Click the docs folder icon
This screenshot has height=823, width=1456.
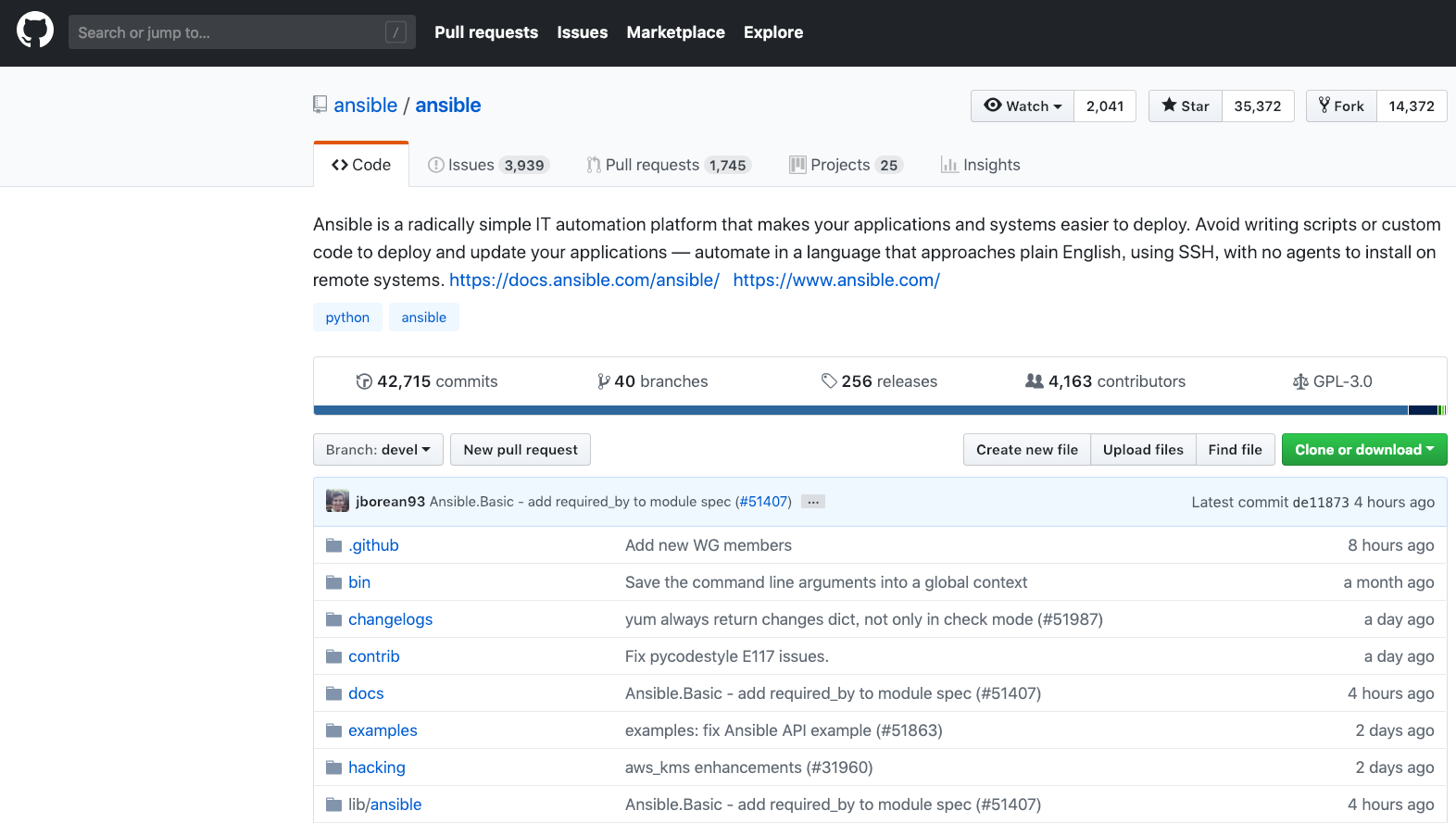(334, 693)
